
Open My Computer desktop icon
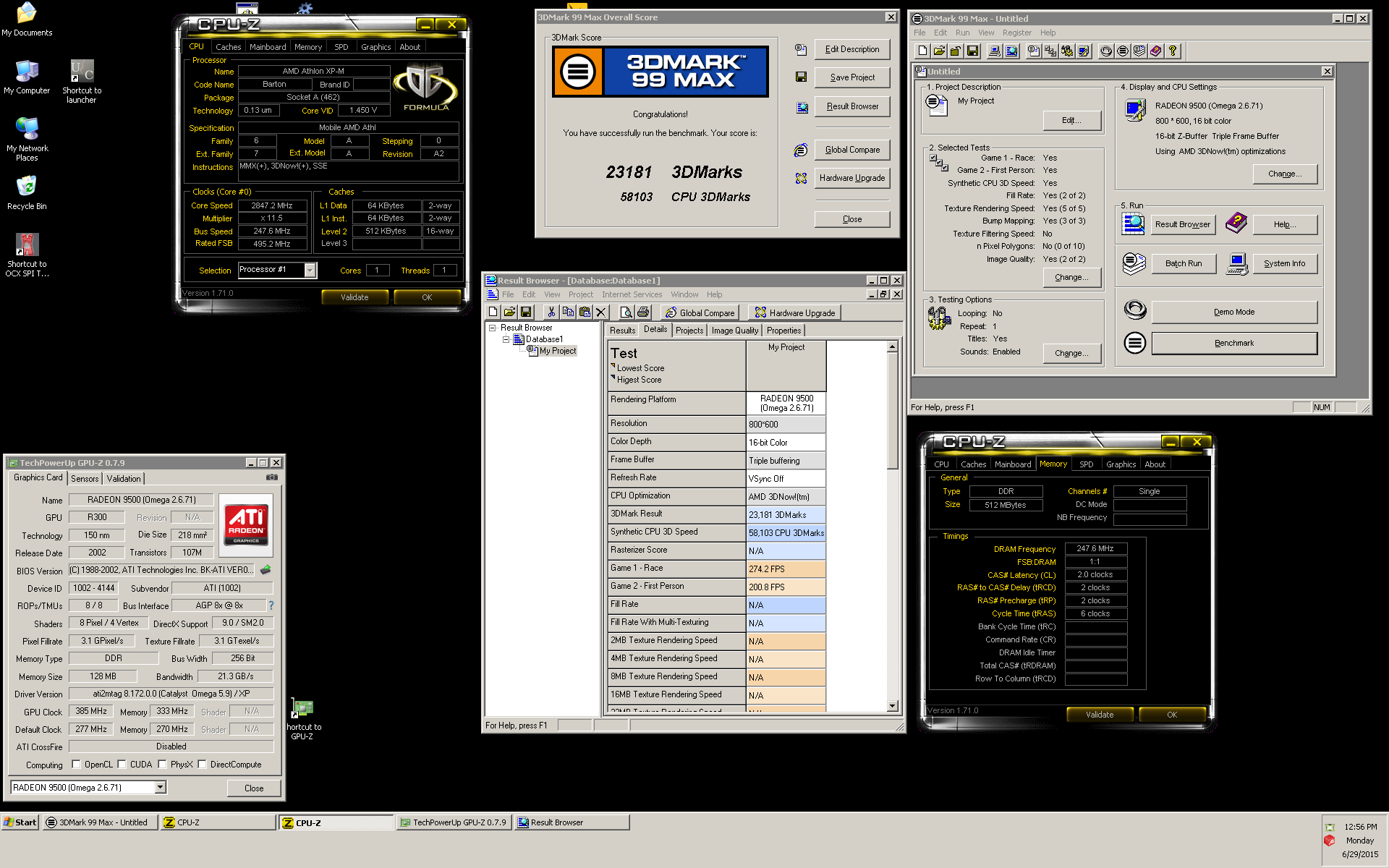click(27, 77)
